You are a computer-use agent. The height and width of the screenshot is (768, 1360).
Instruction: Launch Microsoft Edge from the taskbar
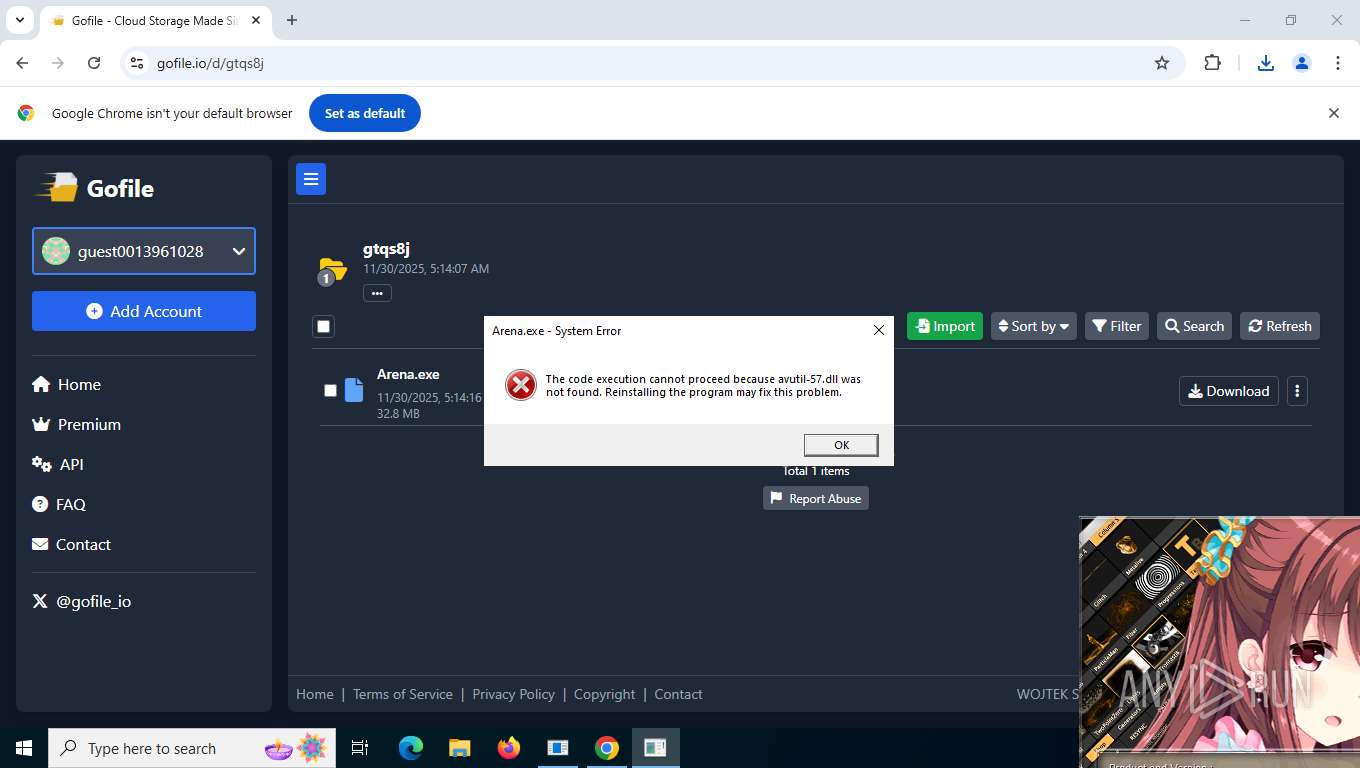pyautogui.click(x=411, y=748)
